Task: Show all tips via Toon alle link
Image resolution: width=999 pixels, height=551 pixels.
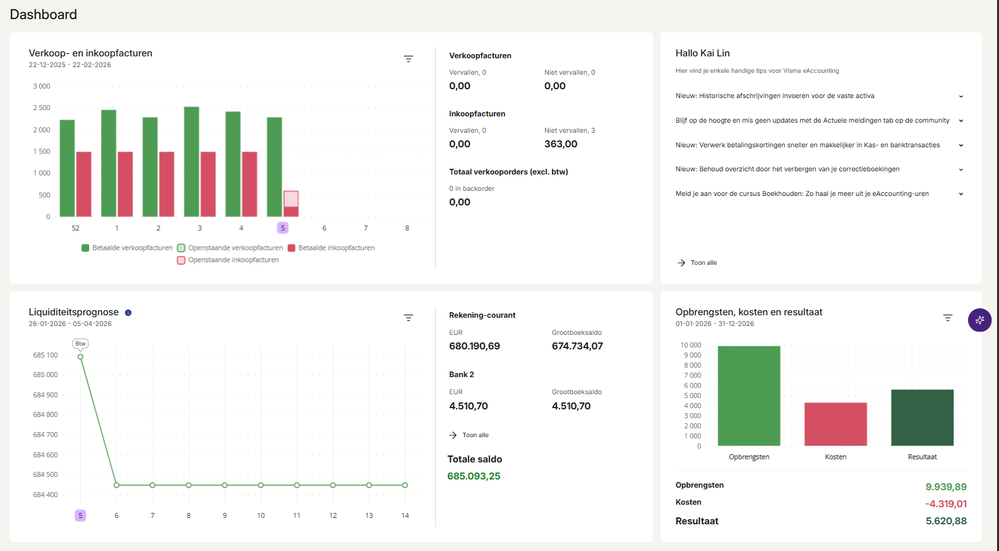Action: (703, 262)
